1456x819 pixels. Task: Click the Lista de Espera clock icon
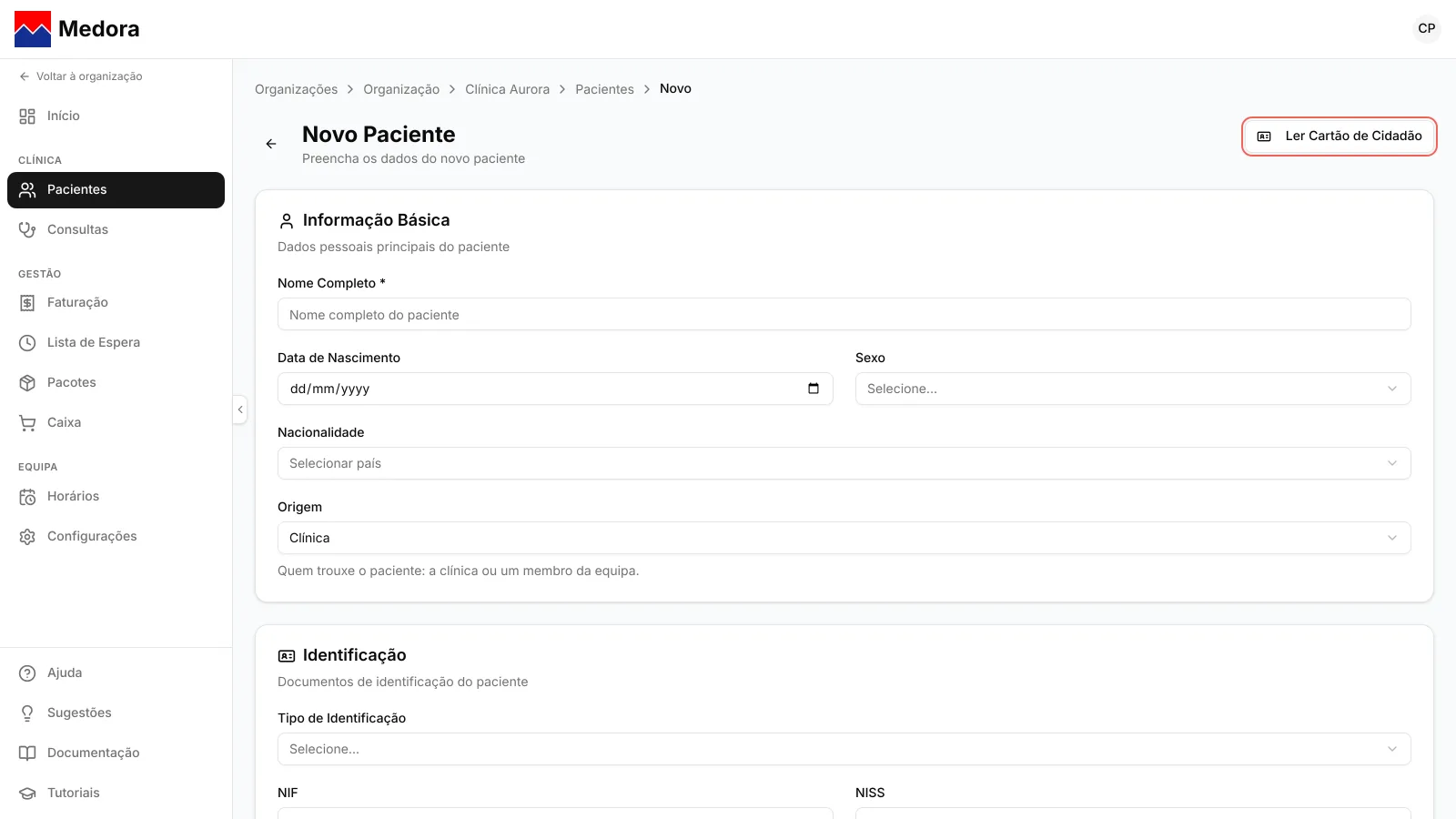27,343
